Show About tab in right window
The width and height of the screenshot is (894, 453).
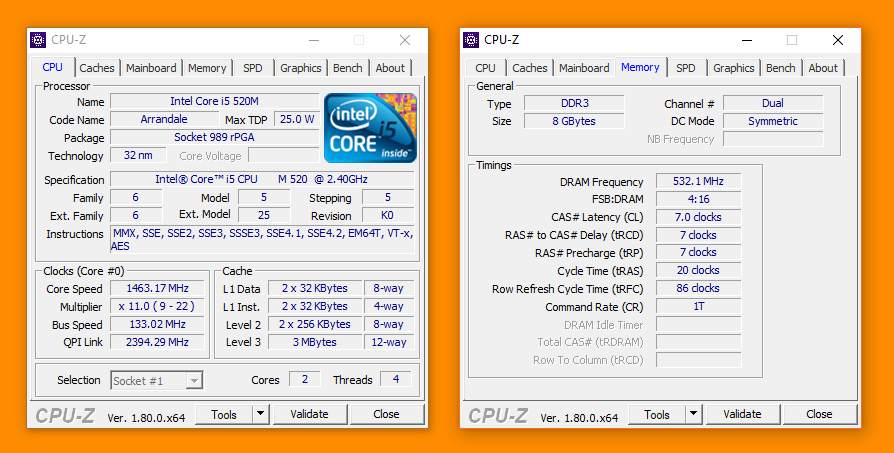coord(823,68)
